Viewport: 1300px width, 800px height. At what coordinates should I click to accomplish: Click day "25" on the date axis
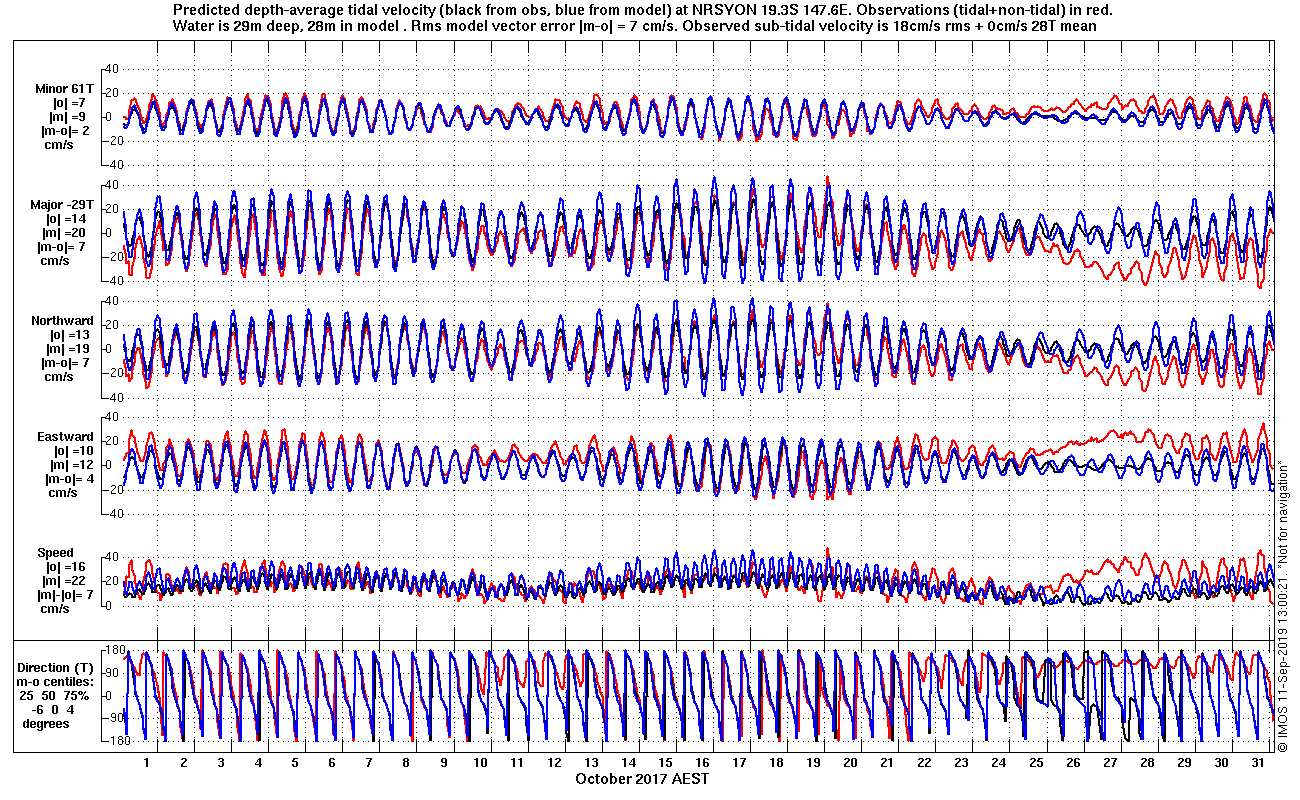[1036, 762]
